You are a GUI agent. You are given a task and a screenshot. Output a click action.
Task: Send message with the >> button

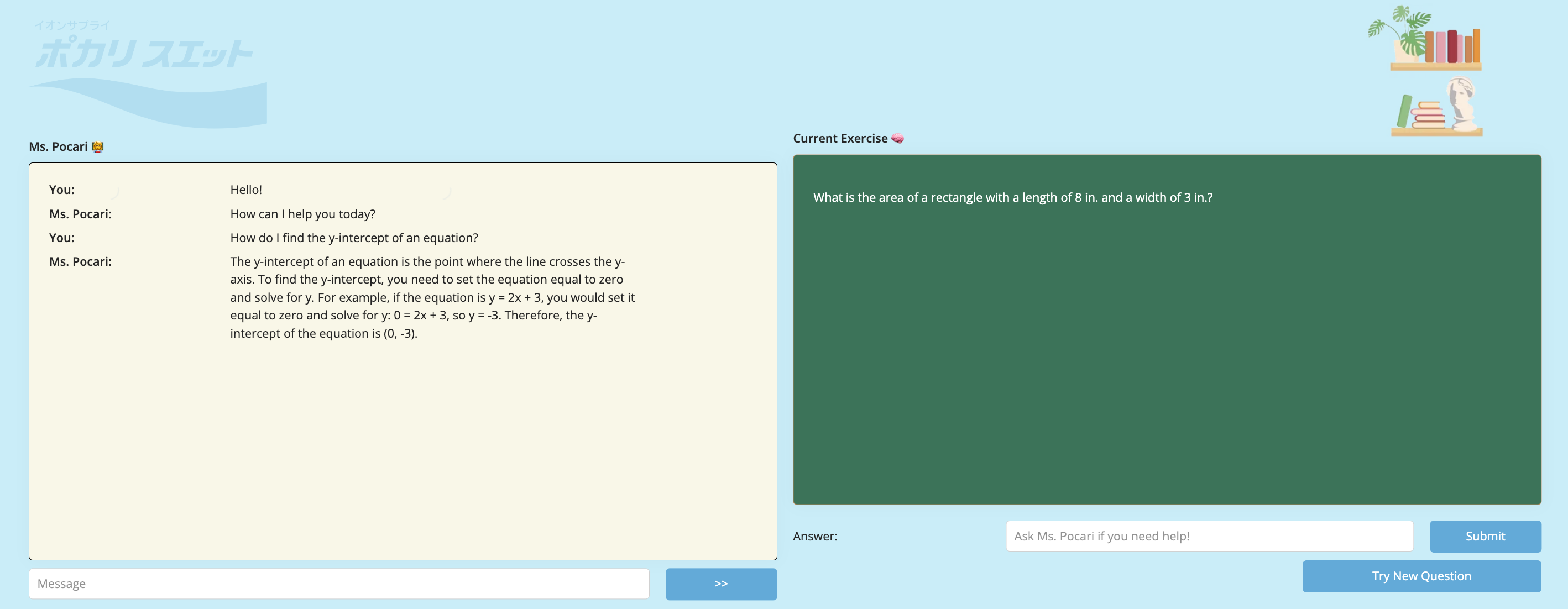(x=721, y=584)
